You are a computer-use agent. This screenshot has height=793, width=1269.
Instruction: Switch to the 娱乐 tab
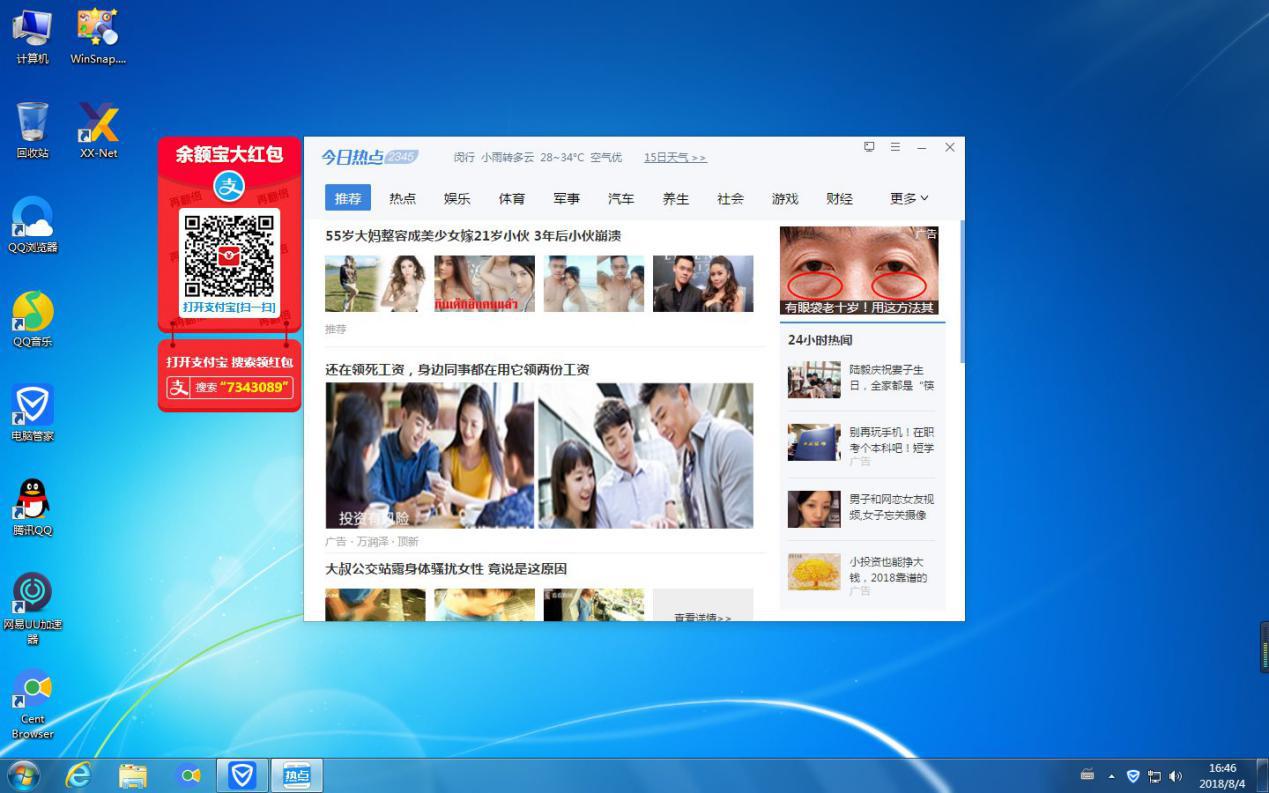coord(457,199)
